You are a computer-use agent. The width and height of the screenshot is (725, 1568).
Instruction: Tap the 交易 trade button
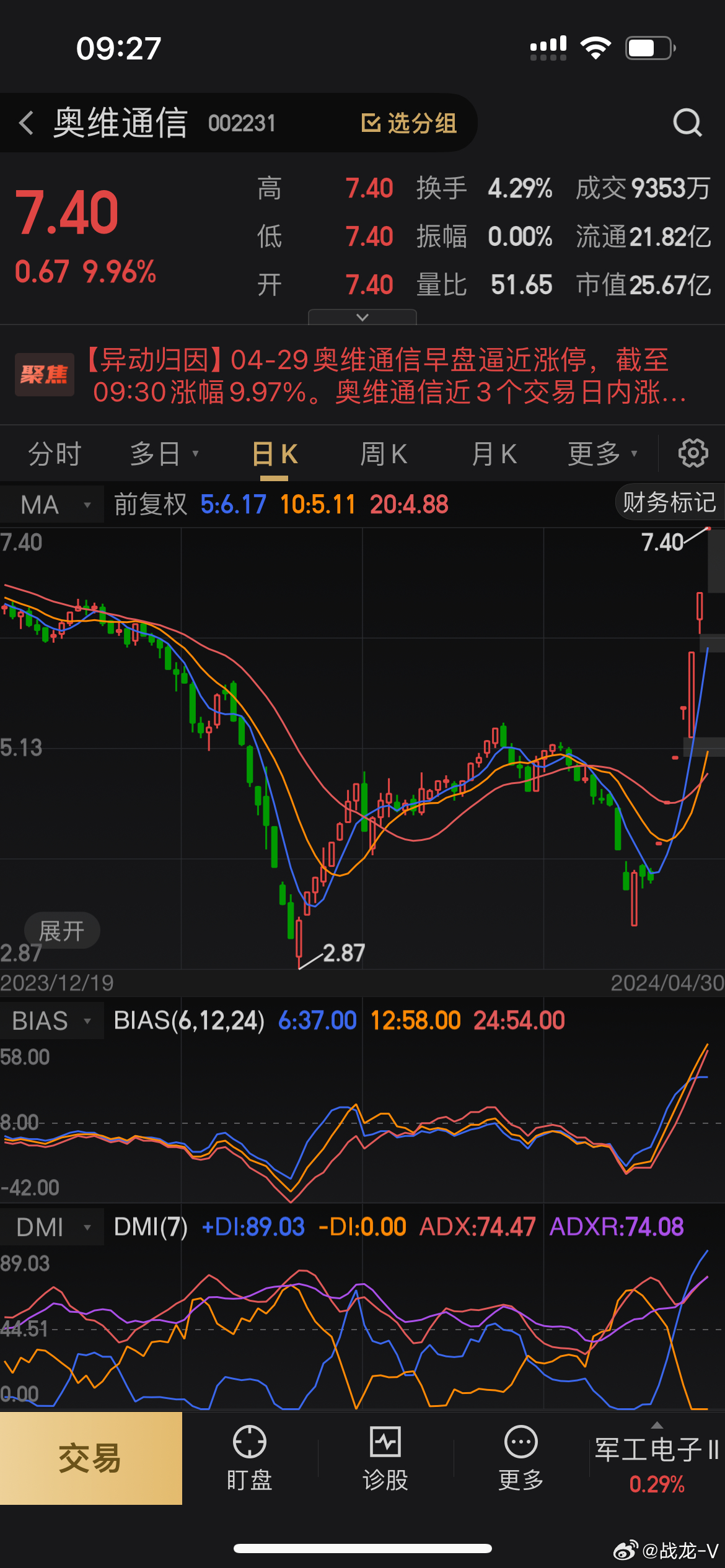(x=90, y=1458)
